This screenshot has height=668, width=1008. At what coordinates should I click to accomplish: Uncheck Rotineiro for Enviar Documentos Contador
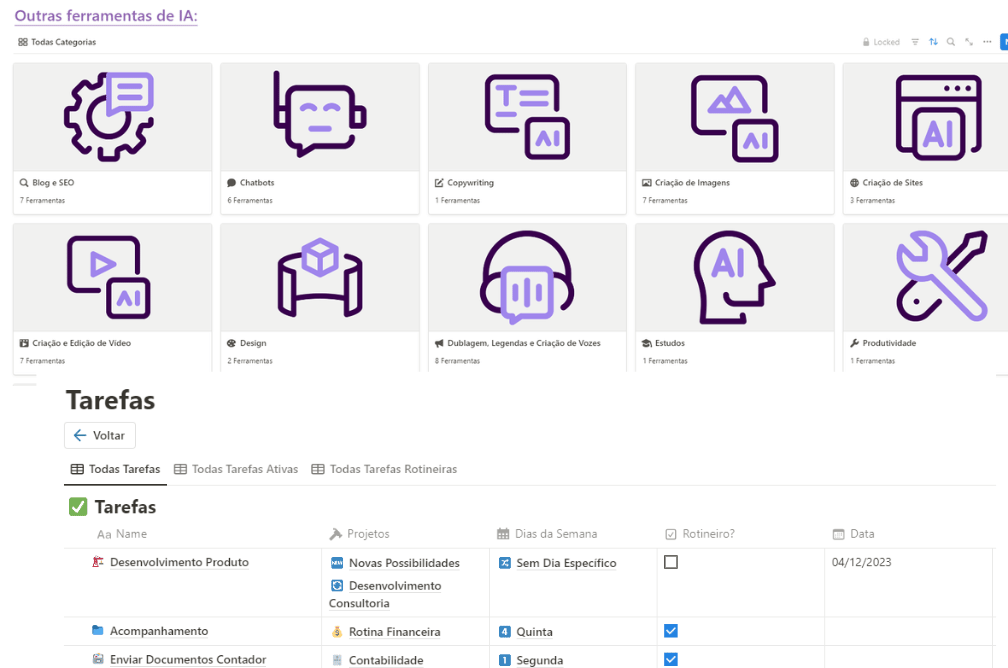[671, 659]
